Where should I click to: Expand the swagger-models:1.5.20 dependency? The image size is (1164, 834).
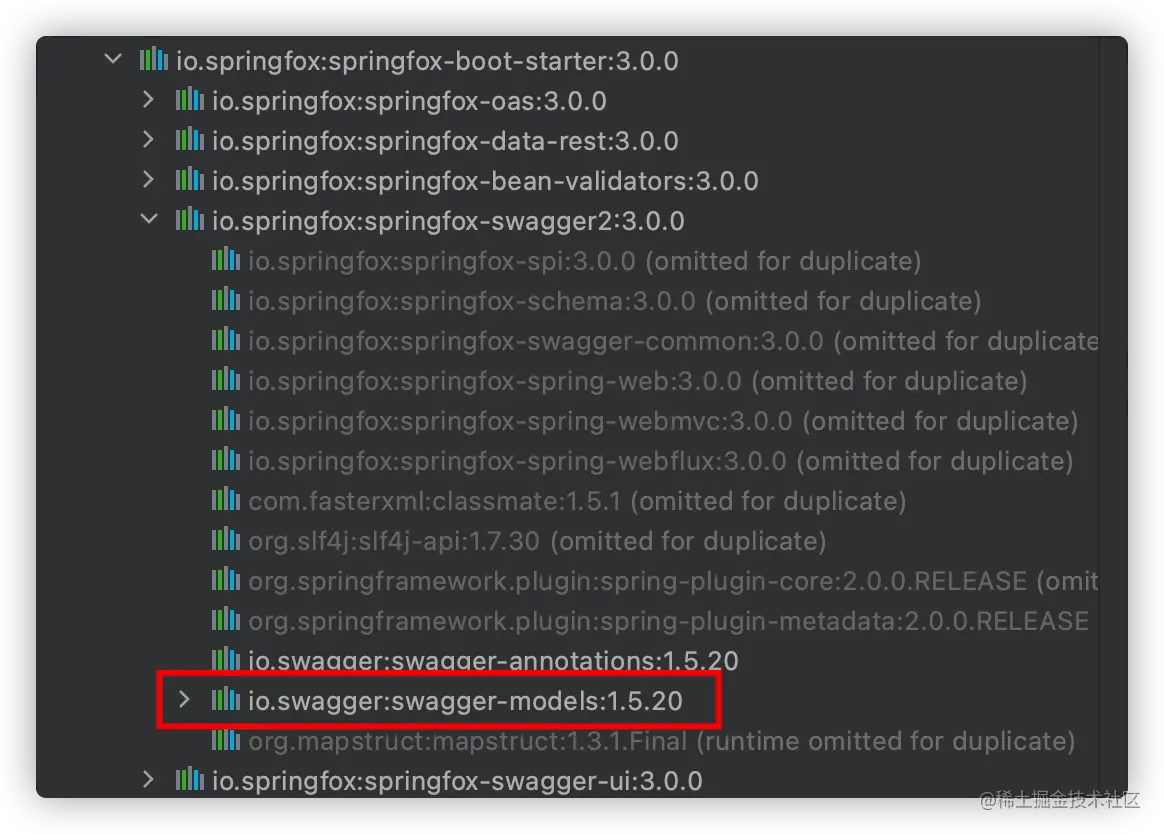click(x=184, y=700)
